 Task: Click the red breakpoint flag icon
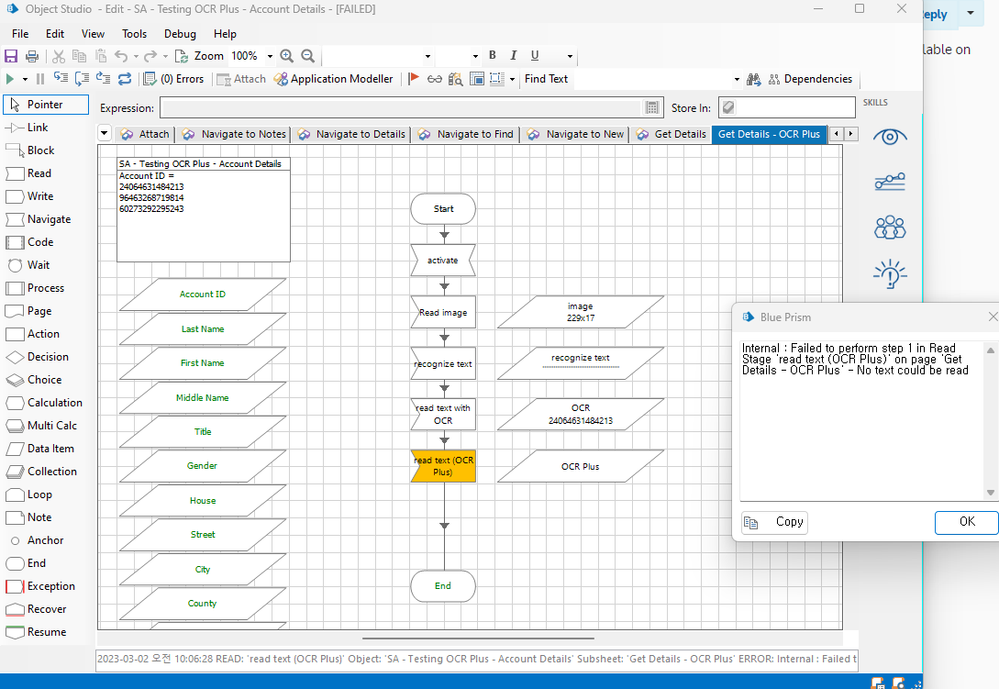(413, 79)
